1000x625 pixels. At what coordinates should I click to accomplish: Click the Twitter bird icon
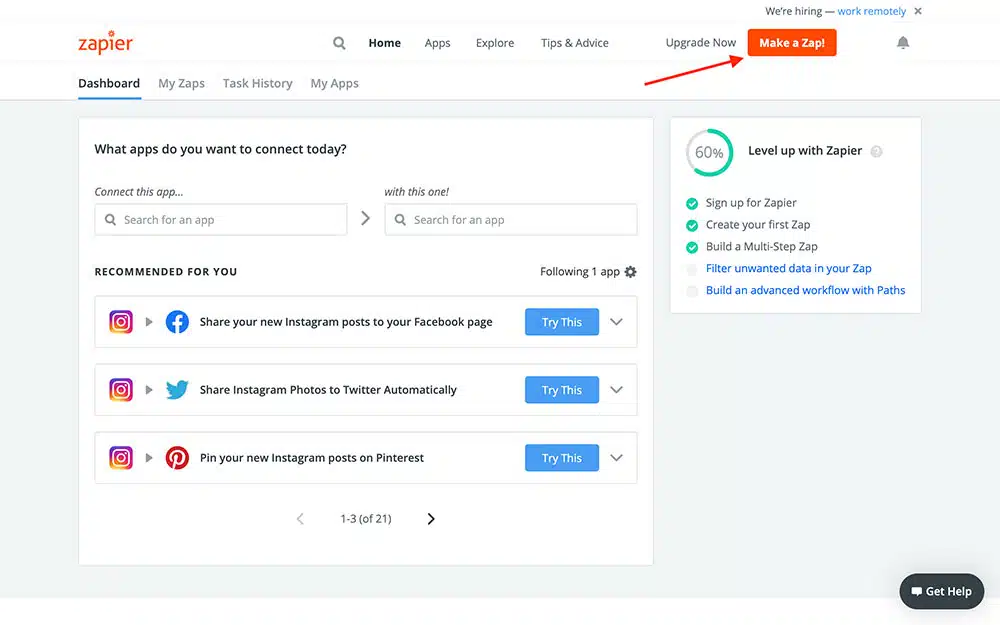pos(177,390)
